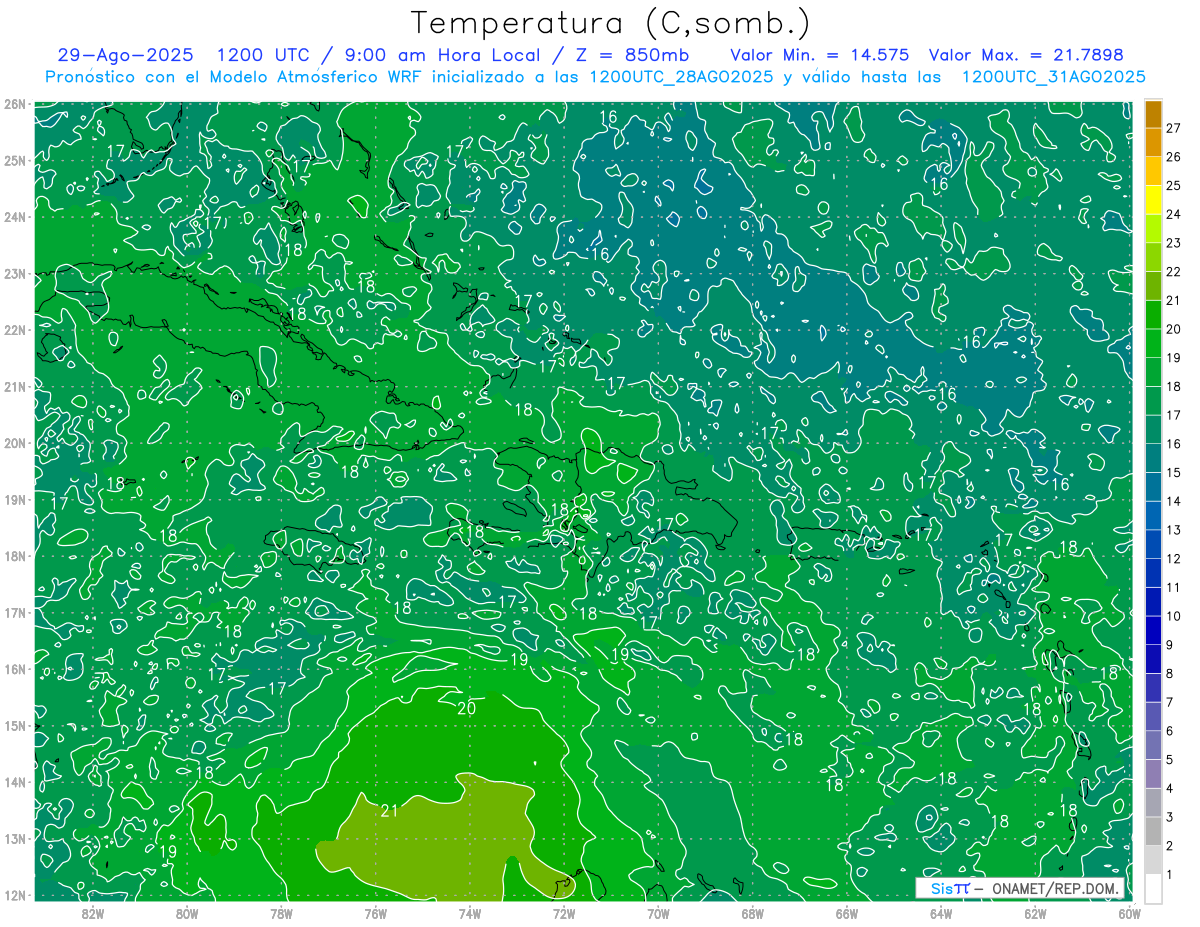Image resolution: width=1200 pixels, height=927 pixels.
Task: Click the "27" value in color scale legend
Action: tap(1174, 128)
